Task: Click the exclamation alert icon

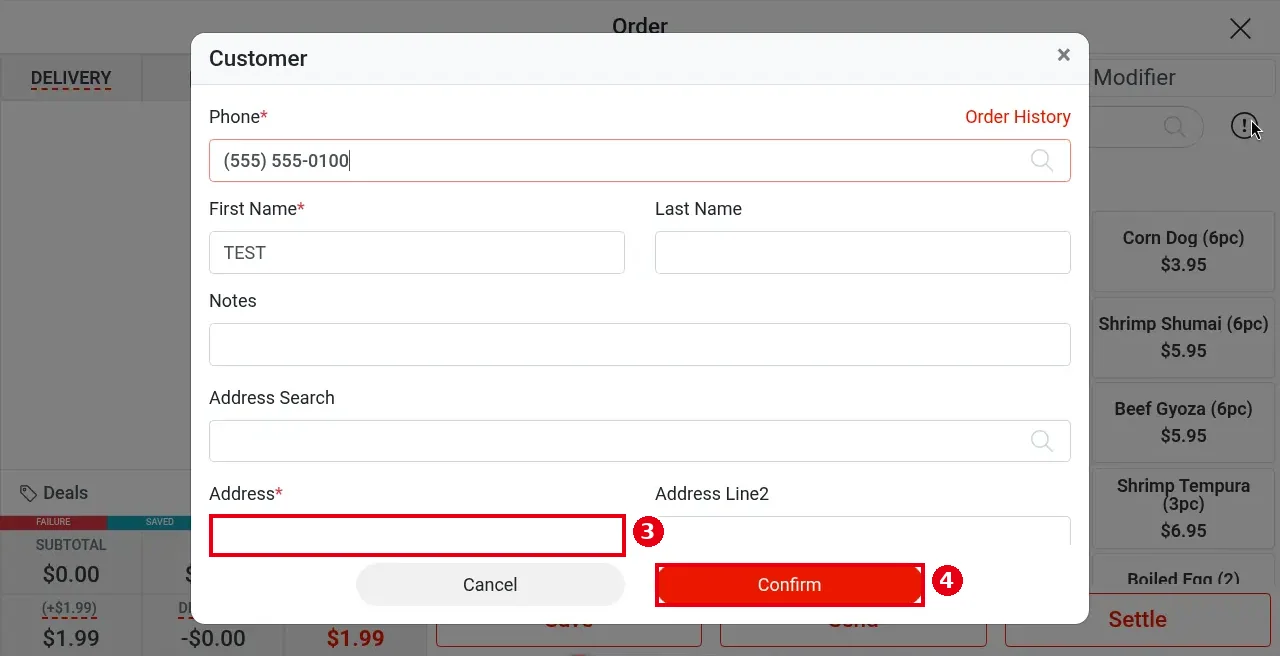Action: click(1244, 126)
